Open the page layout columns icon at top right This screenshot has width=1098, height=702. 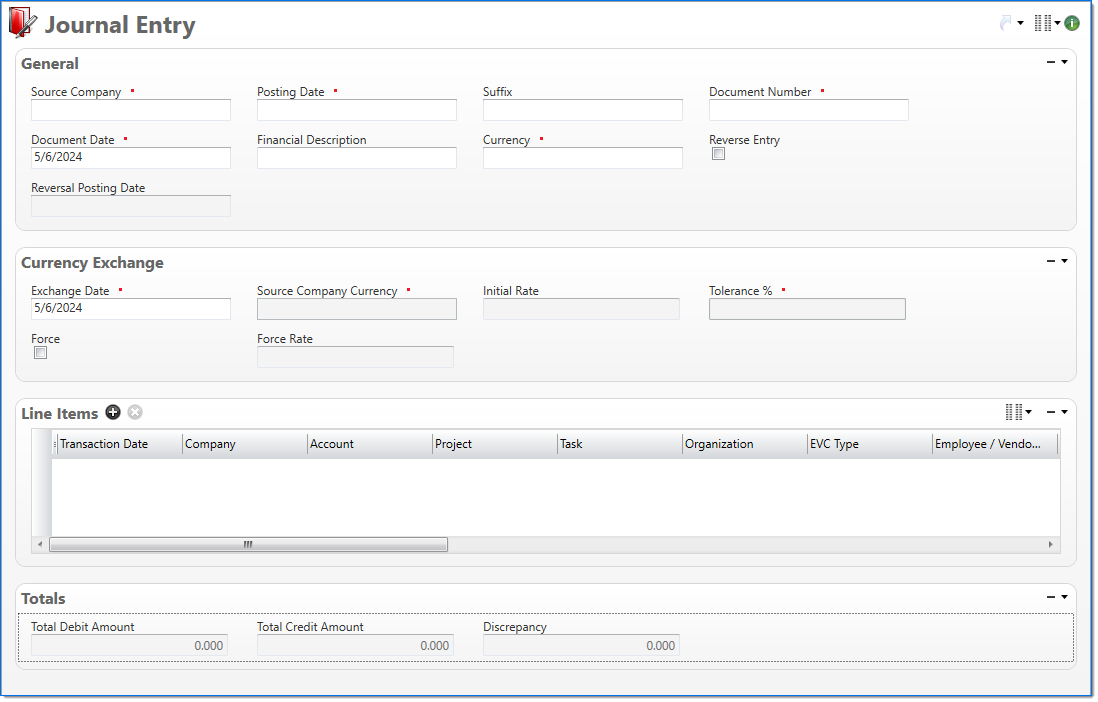click(x=1043, y=23)
